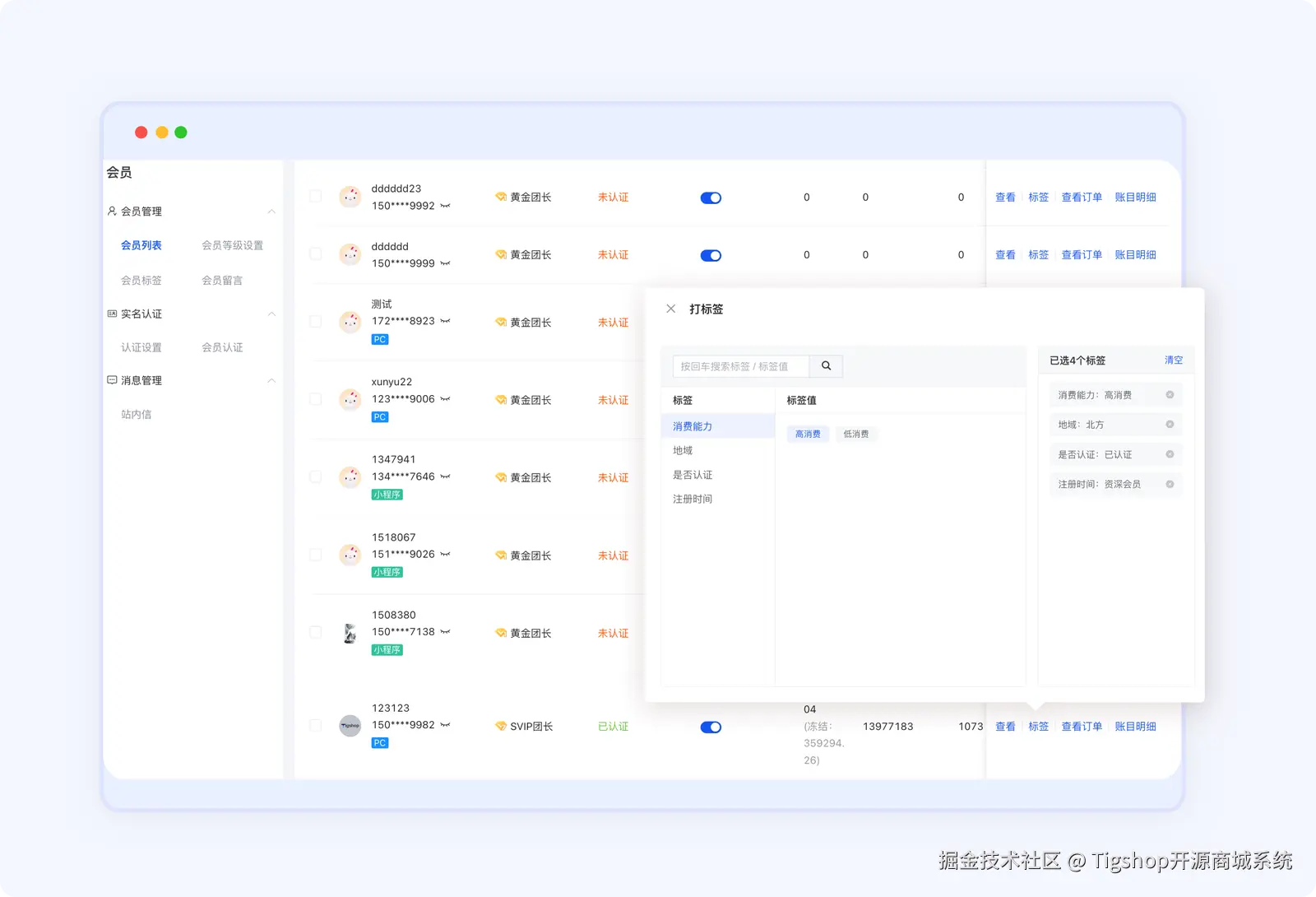Click 标签 link for member dddddd

[1038, 255]
